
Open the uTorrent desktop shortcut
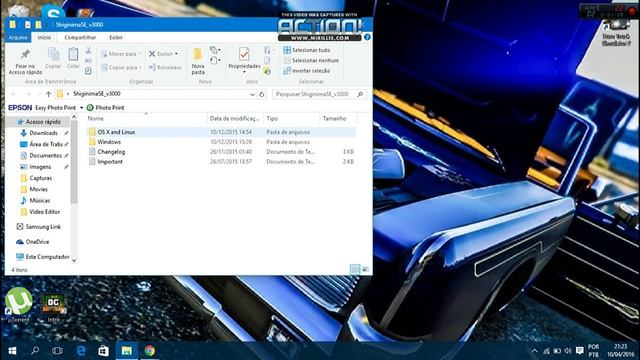point(18,305)
